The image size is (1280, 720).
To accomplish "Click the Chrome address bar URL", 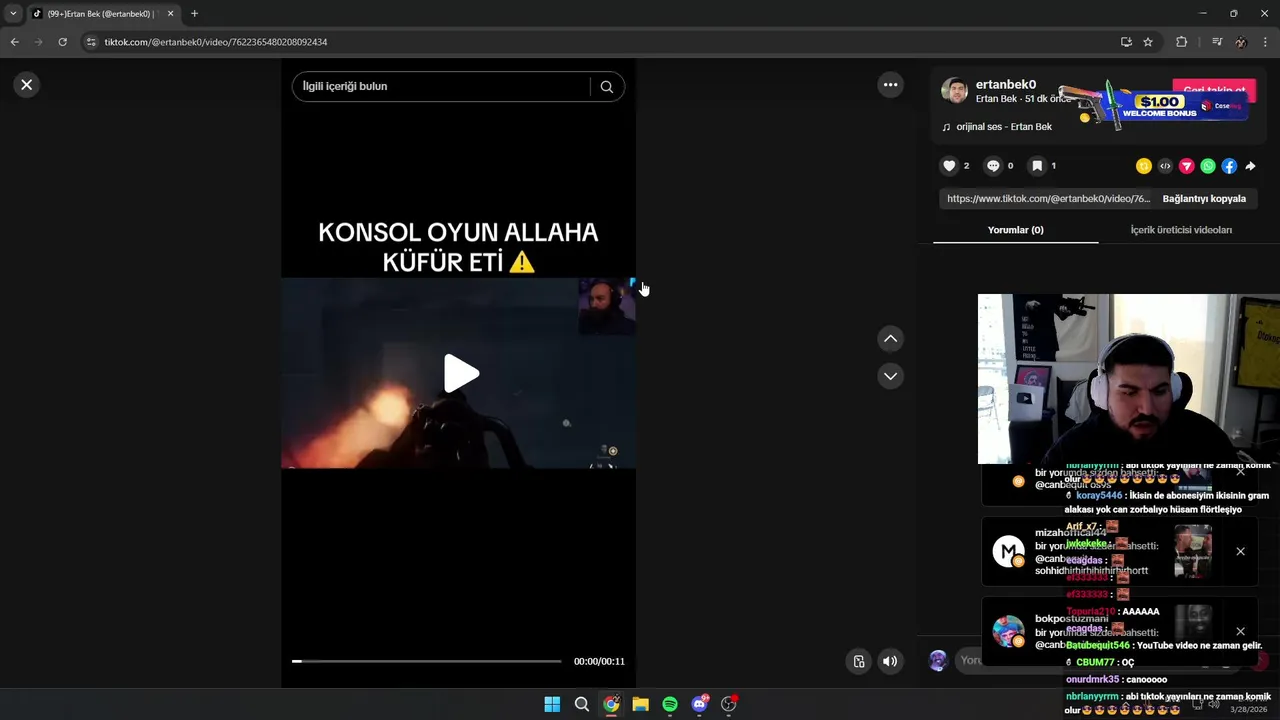I will (x=216, y=42).
